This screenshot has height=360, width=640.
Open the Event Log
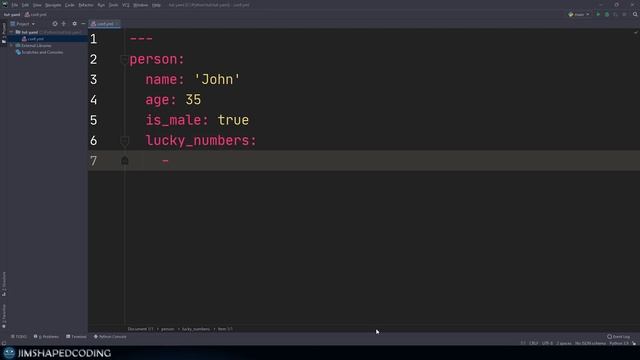(x=618, y=337)
